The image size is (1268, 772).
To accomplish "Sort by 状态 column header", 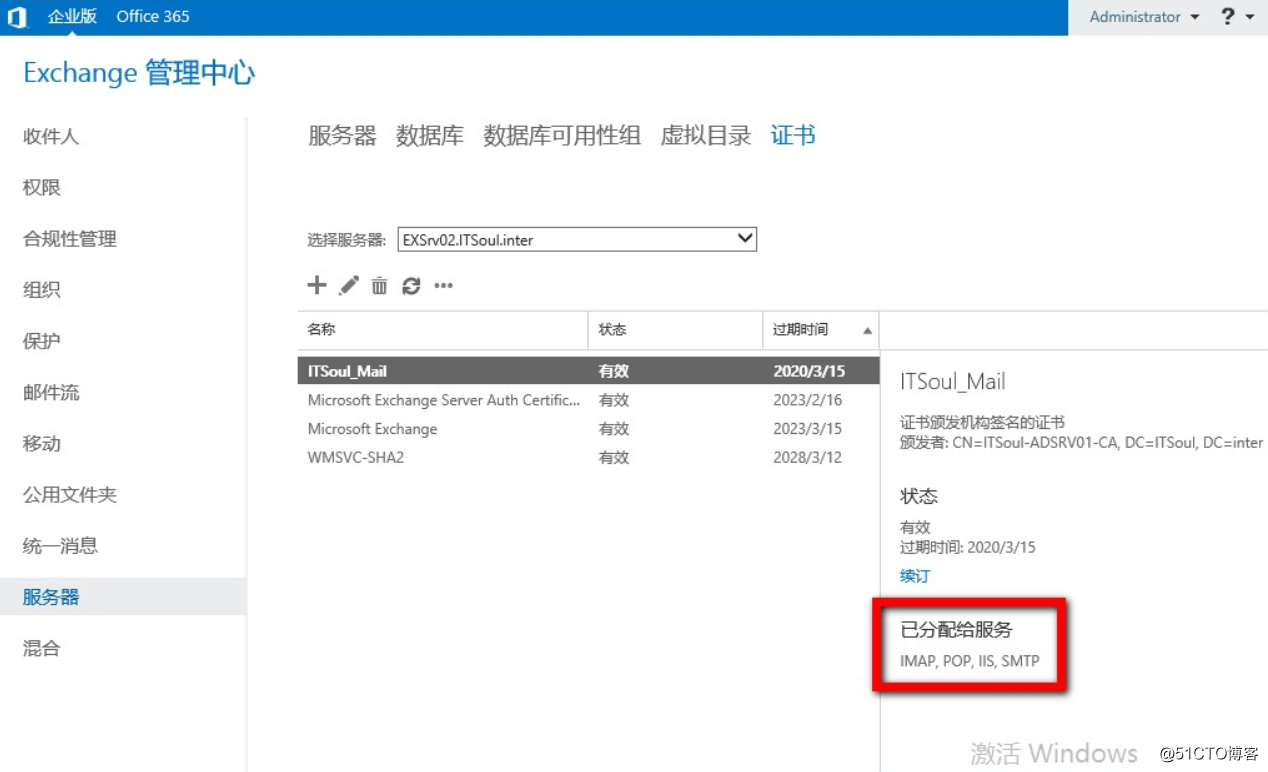I will 675,330.
